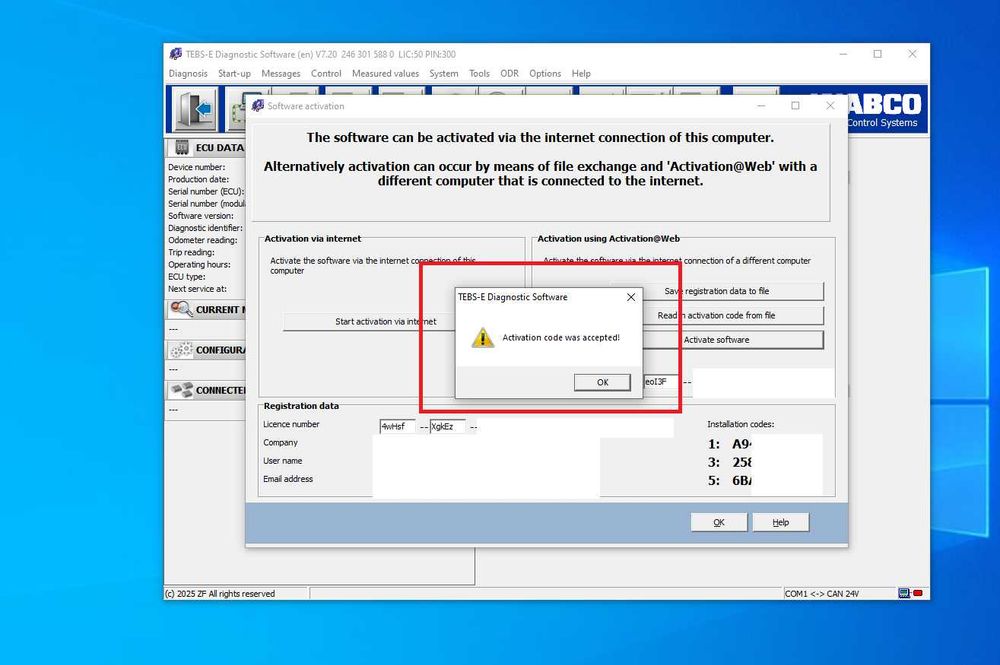
Task: Click the 'Email address' label
Action: click(x=288, y=479)
